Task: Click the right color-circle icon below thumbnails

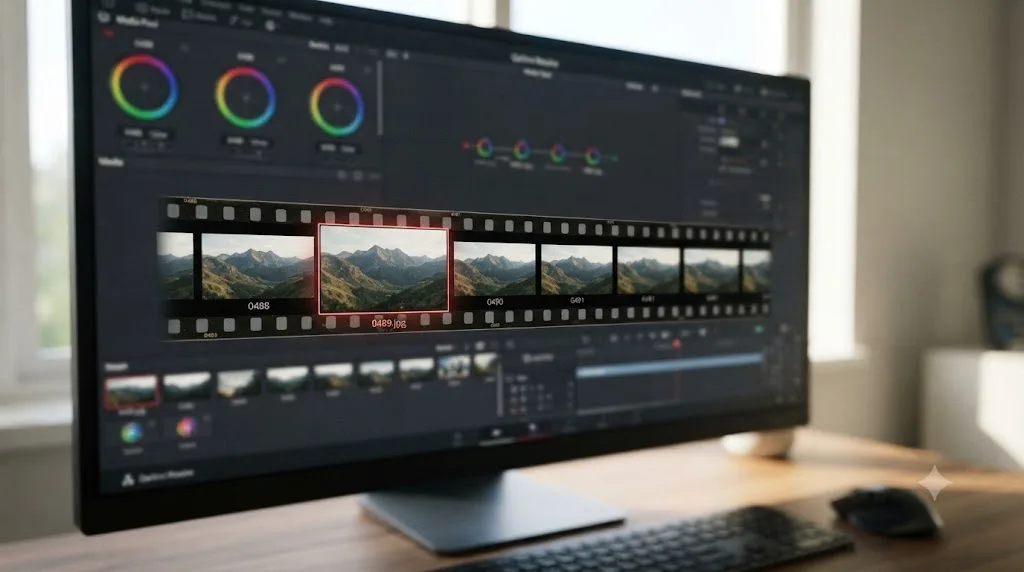Action: pyautogui.click(x=187, y=428)
